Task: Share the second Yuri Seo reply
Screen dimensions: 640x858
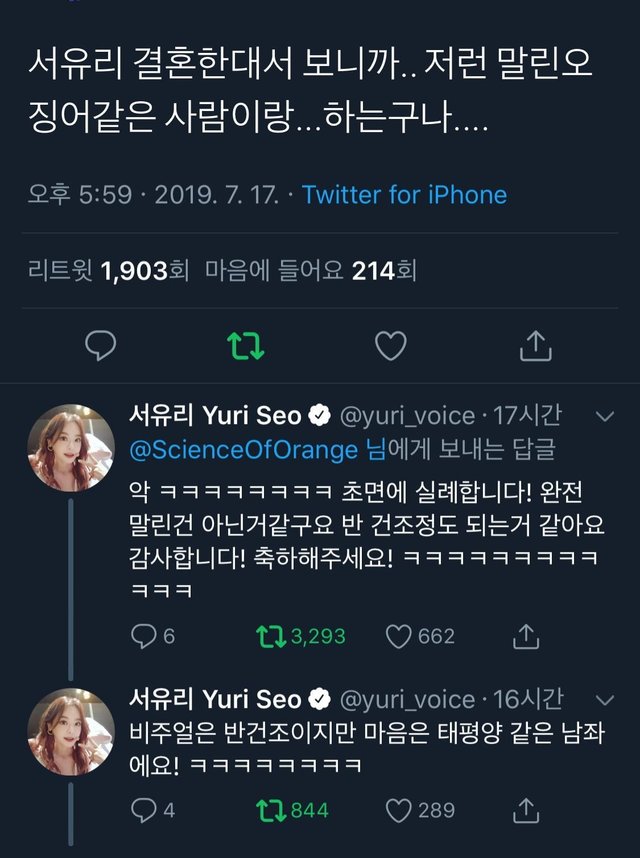Action: pyautogui.click(x=525, y=810)
